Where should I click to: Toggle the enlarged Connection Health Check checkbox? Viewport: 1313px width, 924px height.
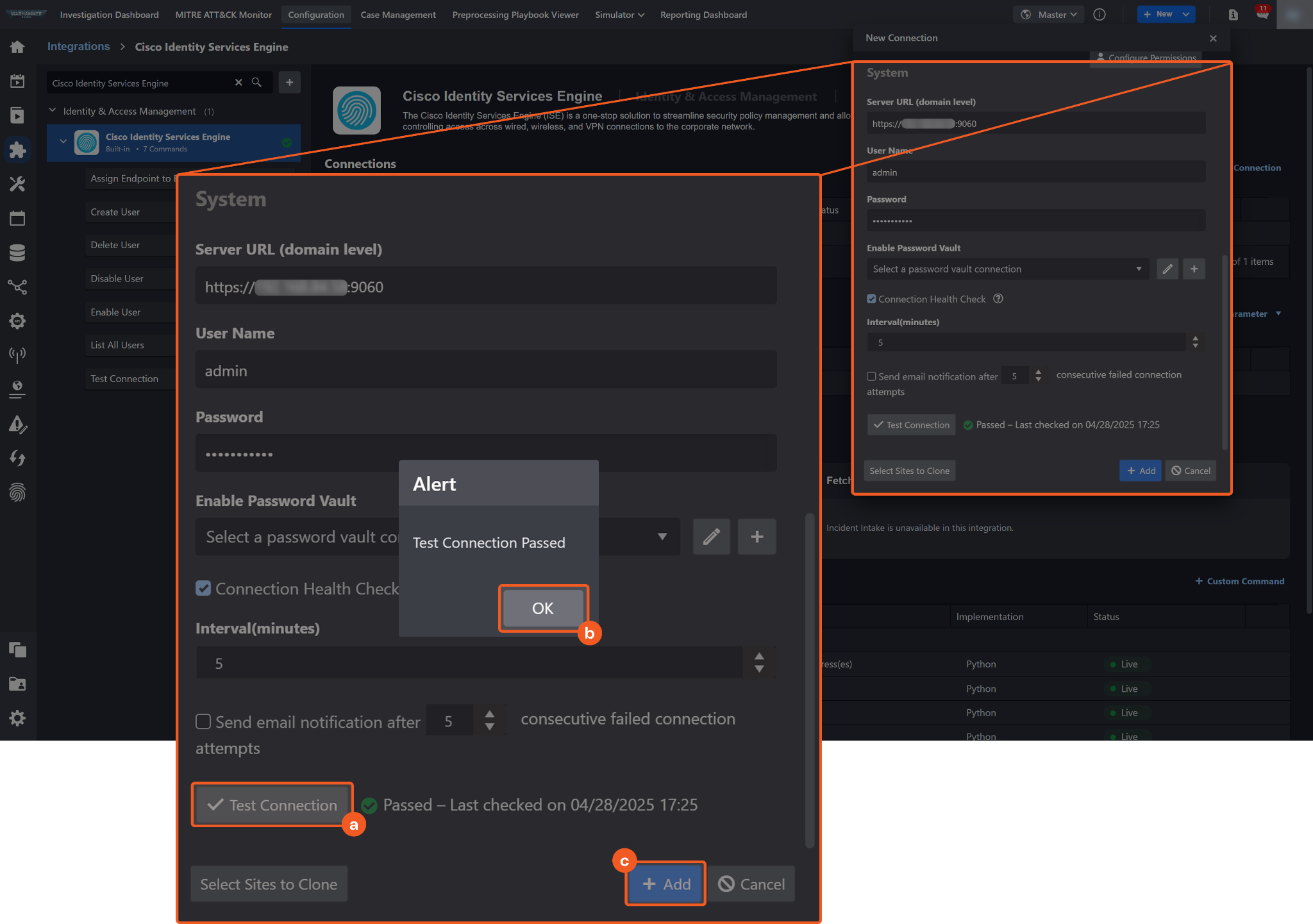pos(203,589)
